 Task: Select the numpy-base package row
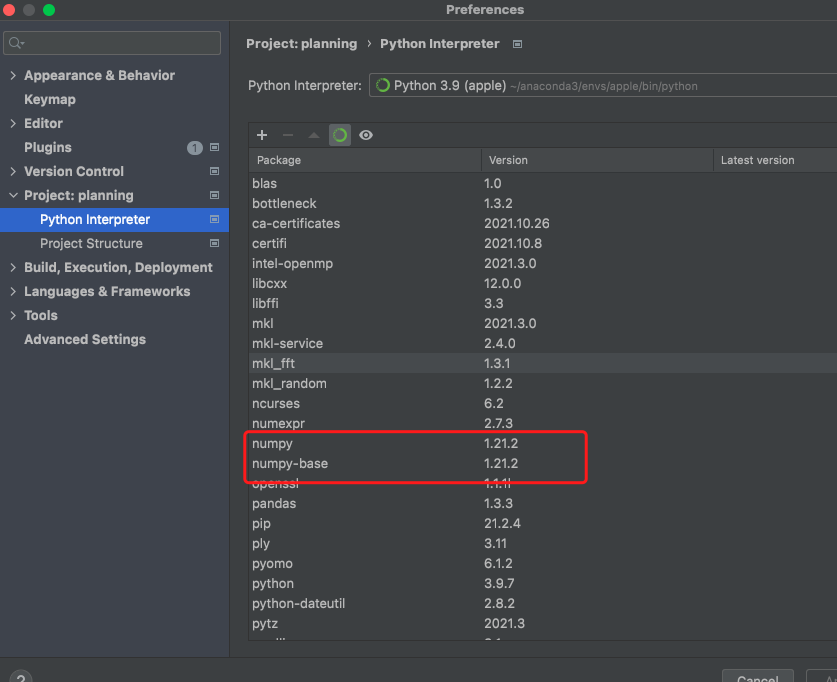pos(542,464)
